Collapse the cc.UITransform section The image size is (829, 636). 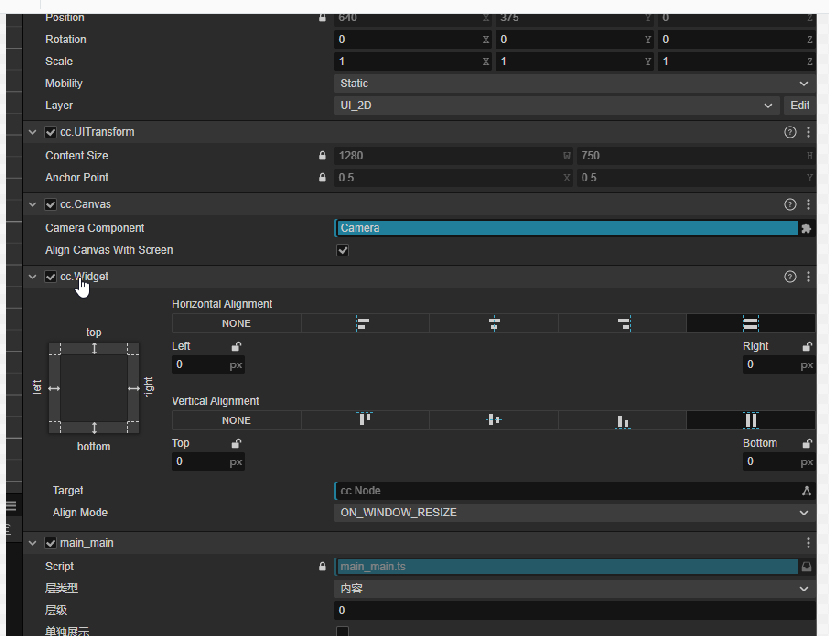[33, 132]
